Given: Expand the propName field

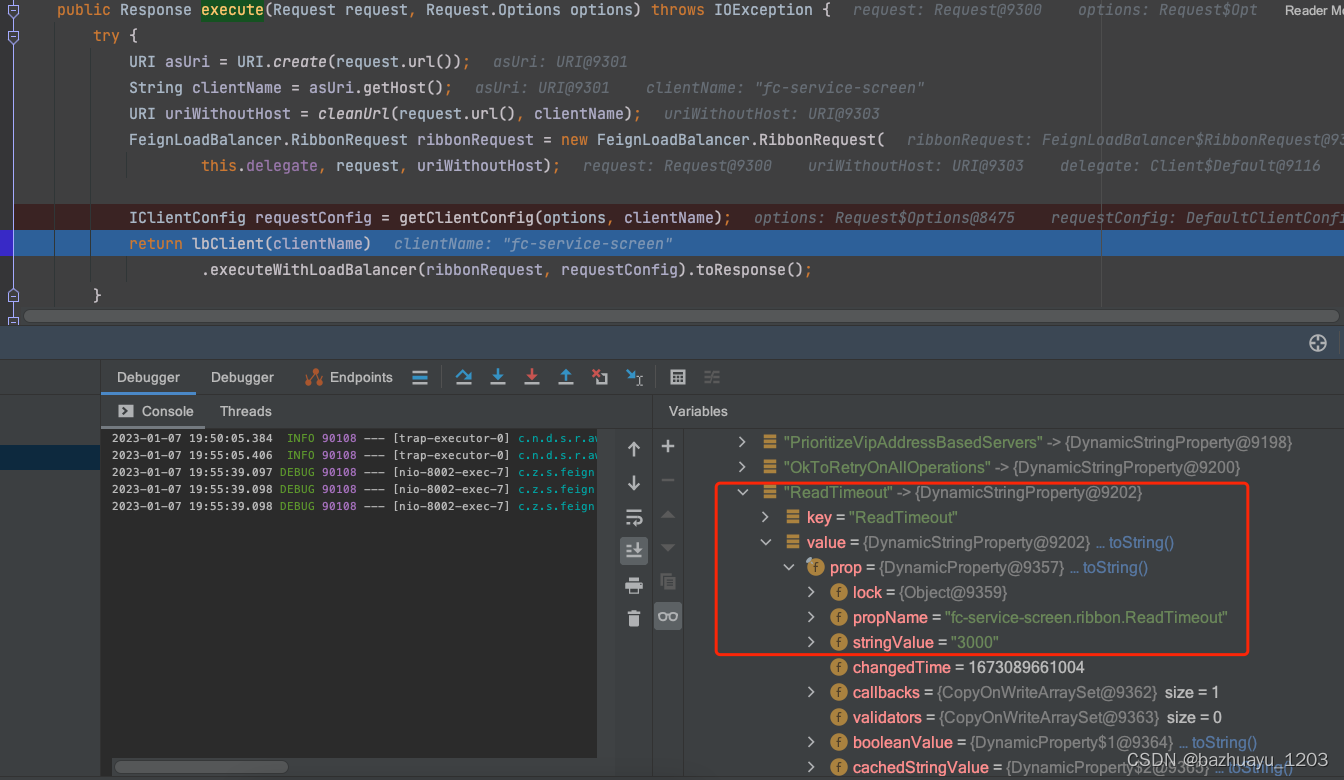Looking at the screenshot, I should coord(813,617).
